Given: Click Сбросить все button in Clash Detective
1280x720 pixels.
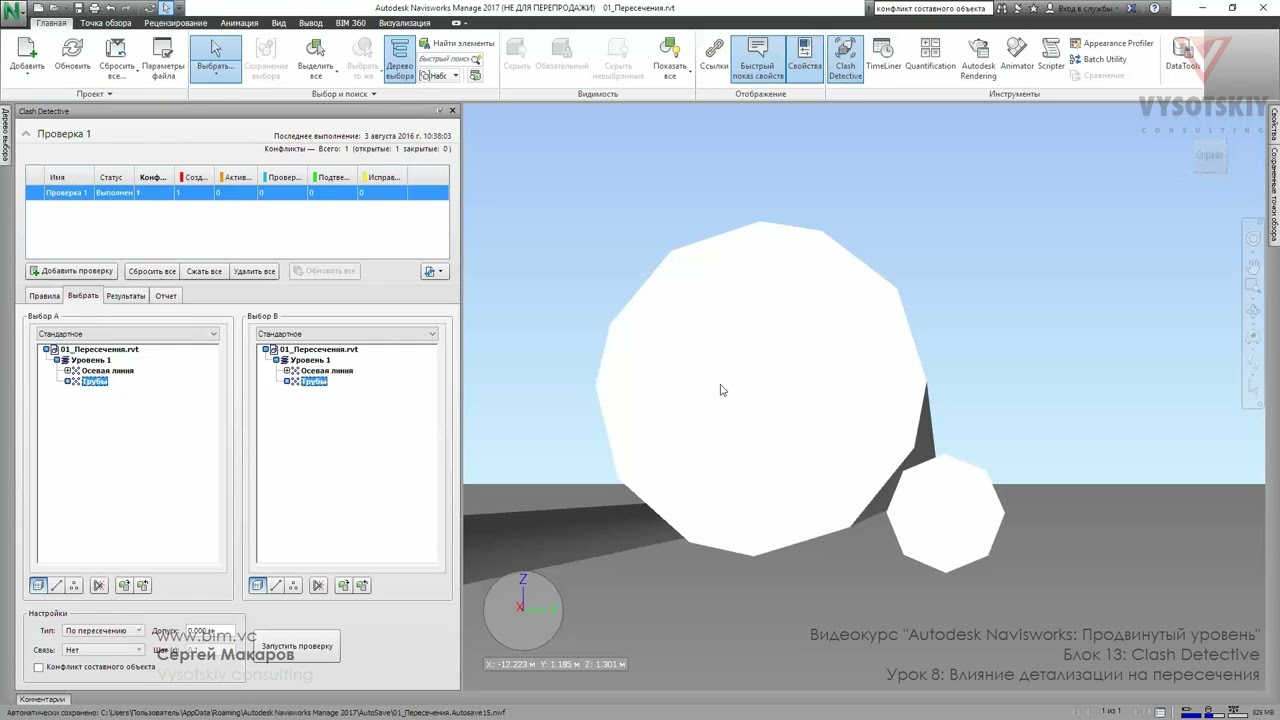Looking at the screenshot, I should point(152,271).
